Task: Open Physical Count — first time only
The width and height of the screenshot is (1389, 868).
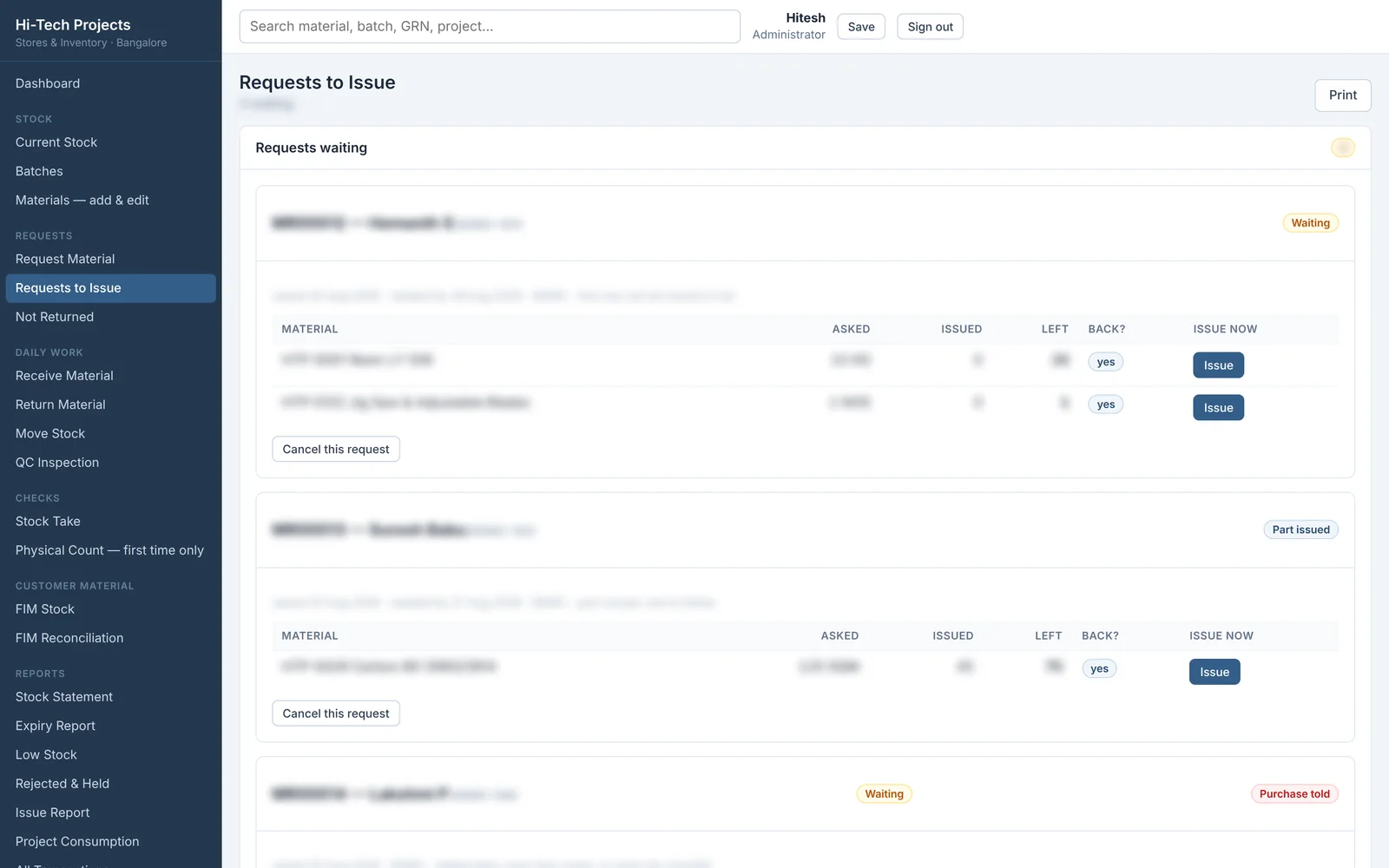Action: click(x=110, y=550)
